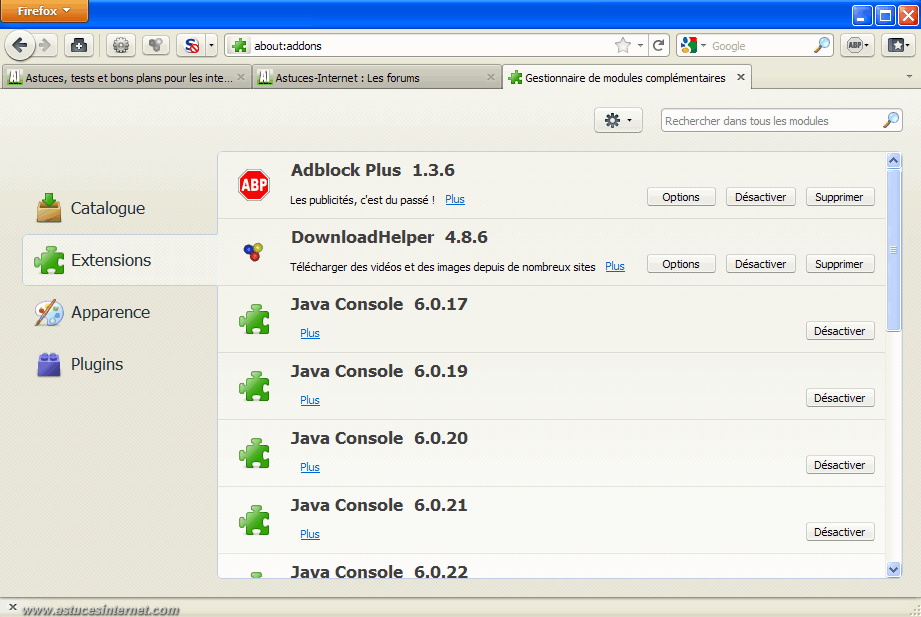Click the NoScript S toolbar icon
The image size is (921, 617).
(x=191, y=45)
